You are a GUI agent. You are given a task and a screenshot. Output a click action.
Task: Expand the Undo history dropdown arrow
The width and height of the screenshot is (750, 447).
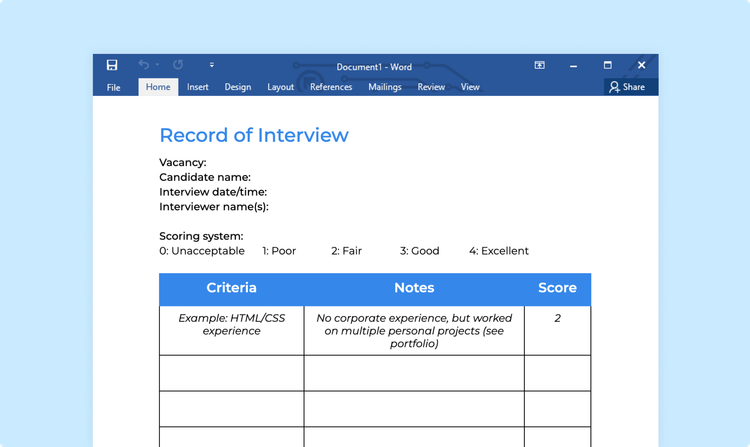click(x=158, y=65)
